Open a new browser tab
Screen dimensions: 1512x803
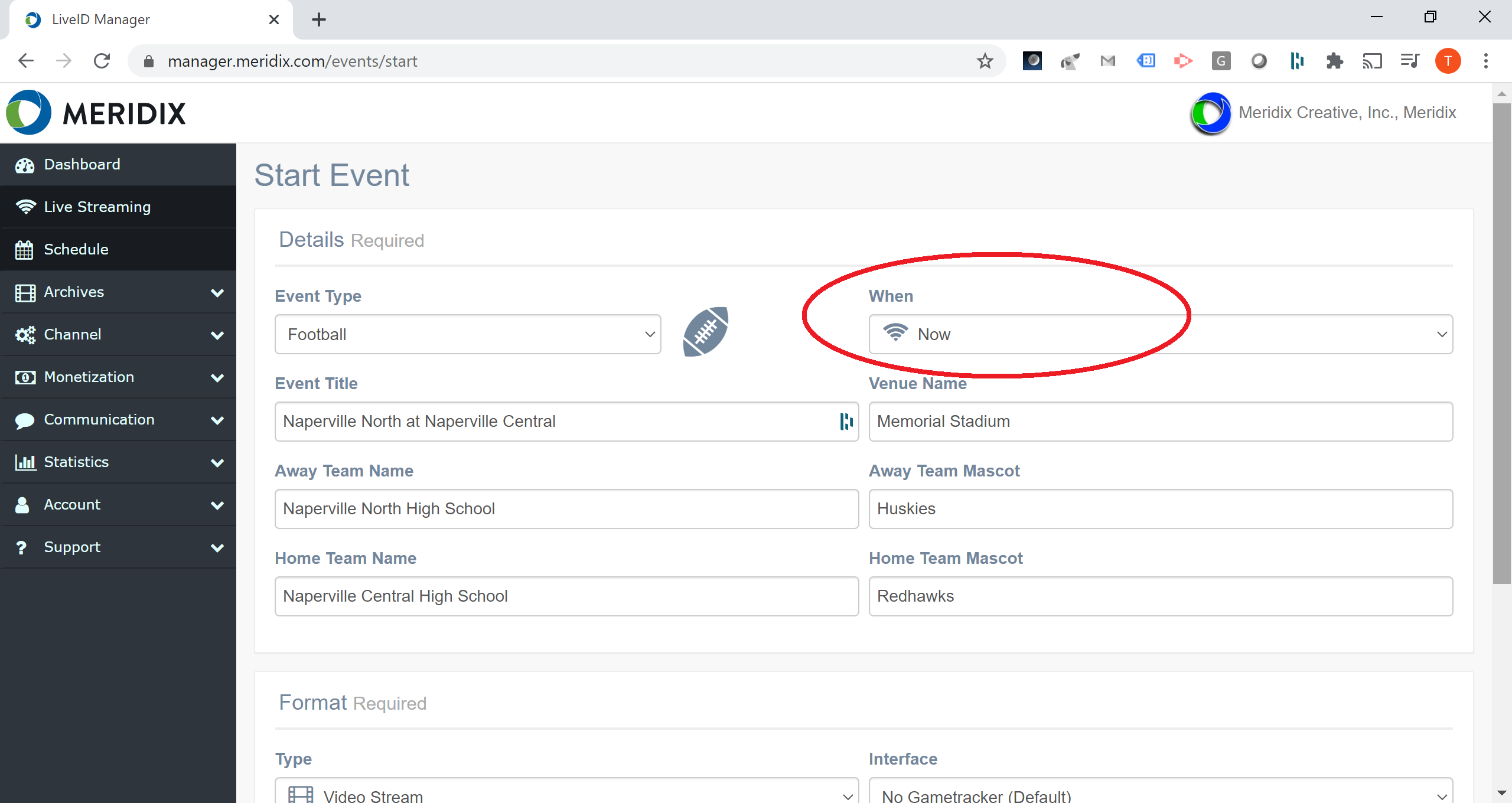coord(319,19)
